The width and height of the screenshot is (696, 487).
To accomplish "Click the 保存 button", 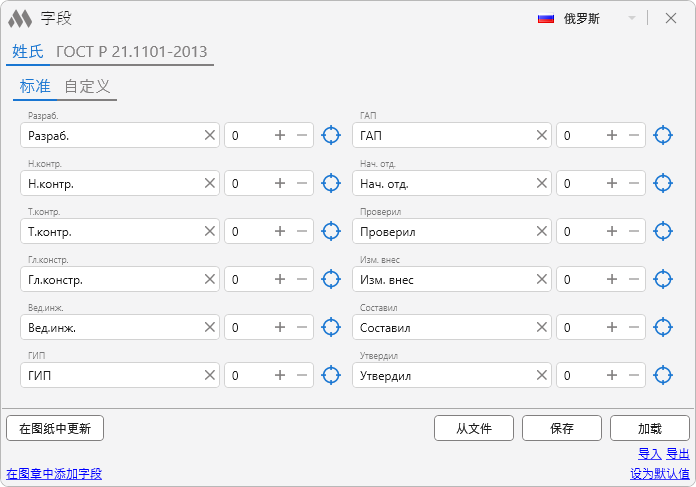I will [561, 428].
